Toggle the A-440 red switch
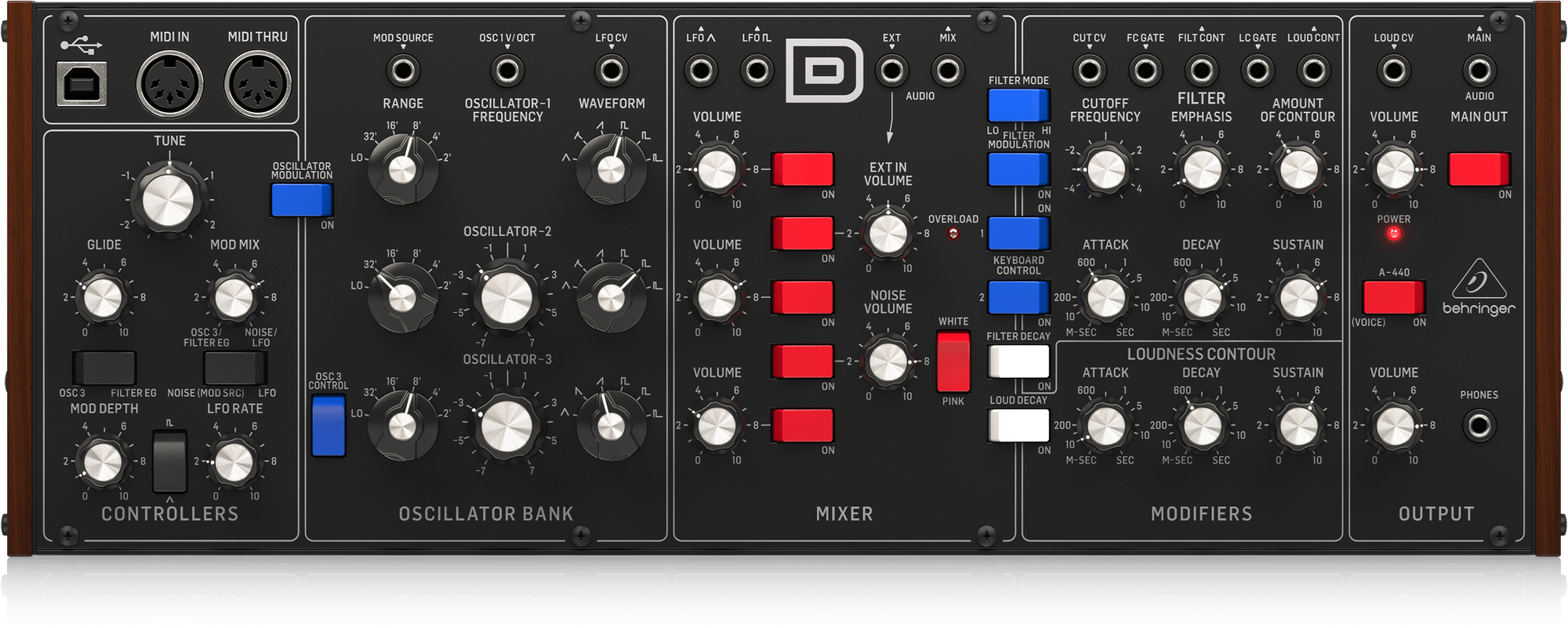 pyautogui.click(x=1393, y=298)
